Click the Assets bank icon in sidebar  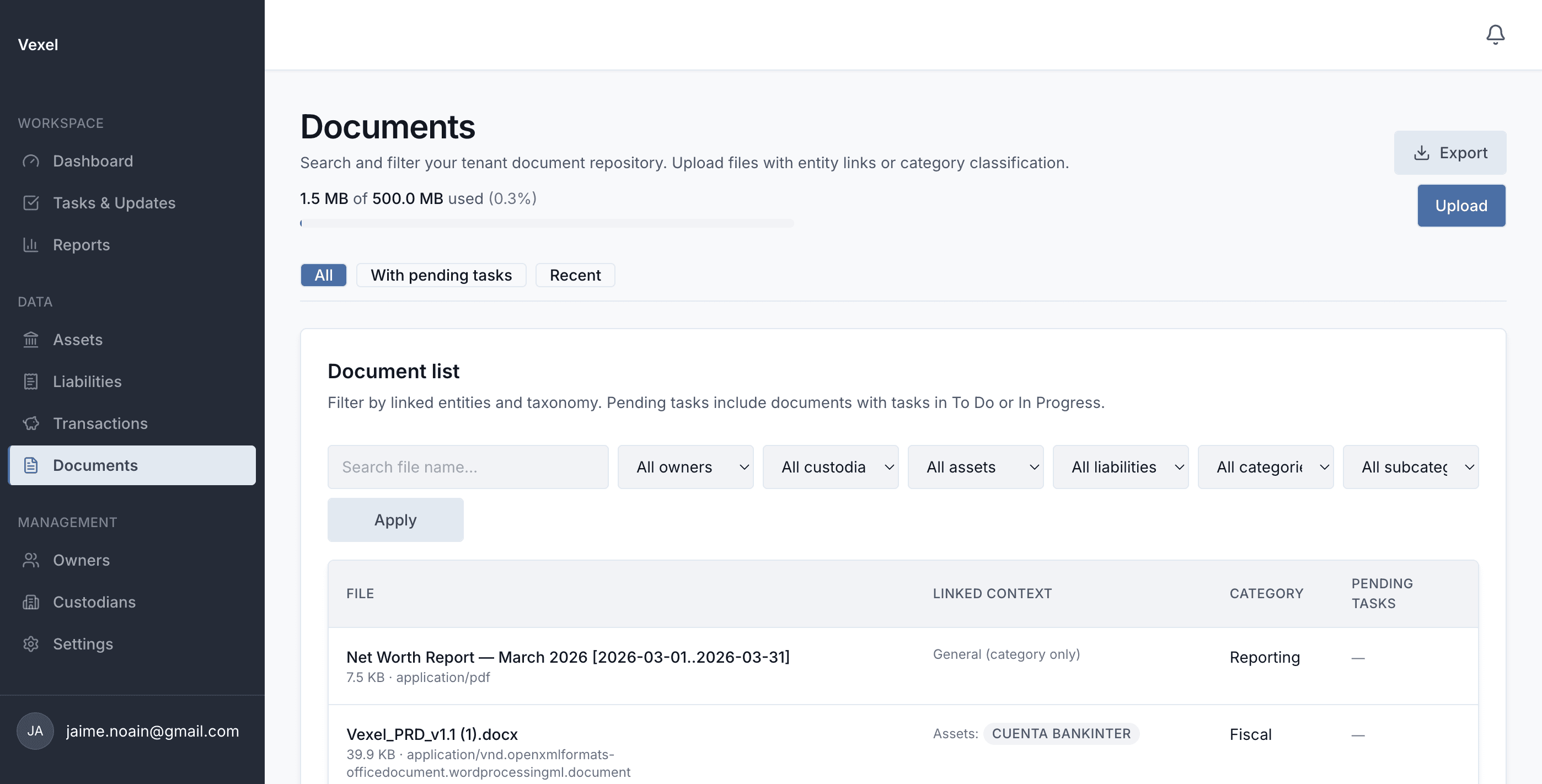(31, 339)
